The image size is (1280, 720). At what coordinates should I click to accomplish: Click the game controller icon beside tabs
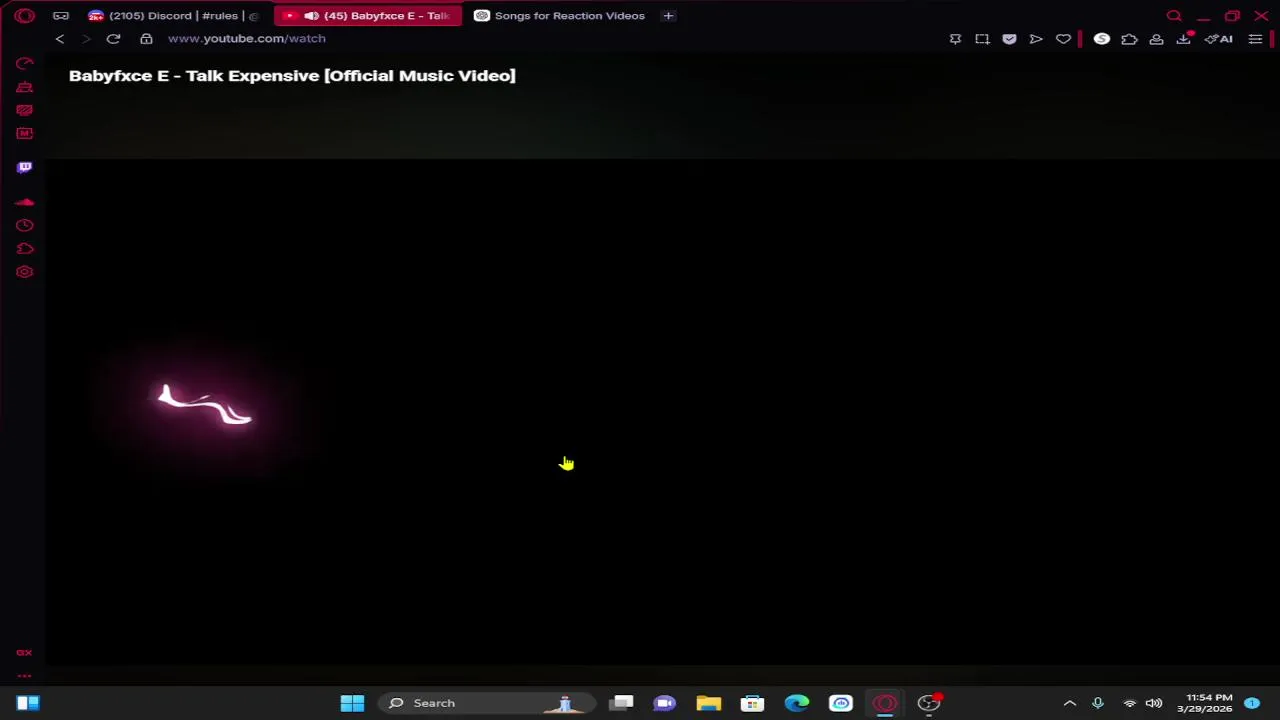coord(61,16)
